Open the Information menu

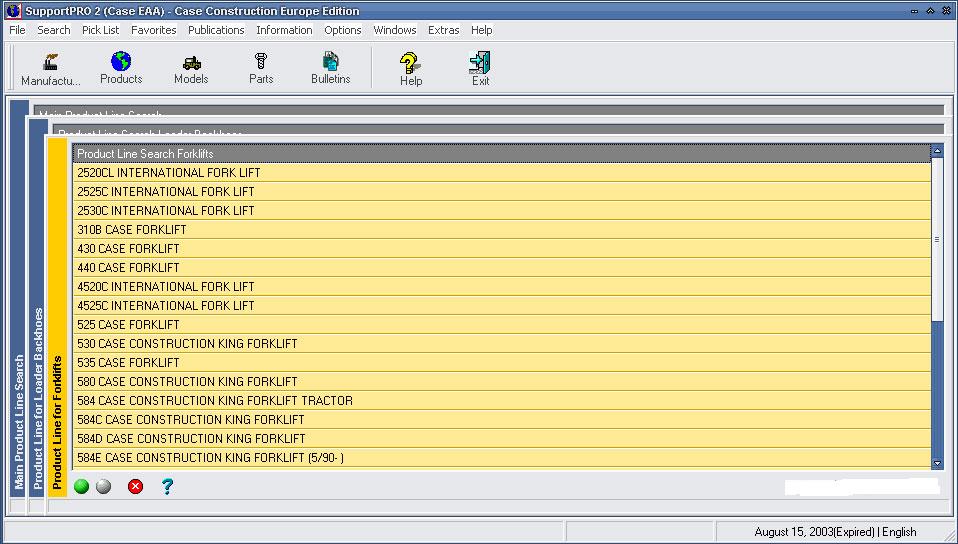pos(284,30)
